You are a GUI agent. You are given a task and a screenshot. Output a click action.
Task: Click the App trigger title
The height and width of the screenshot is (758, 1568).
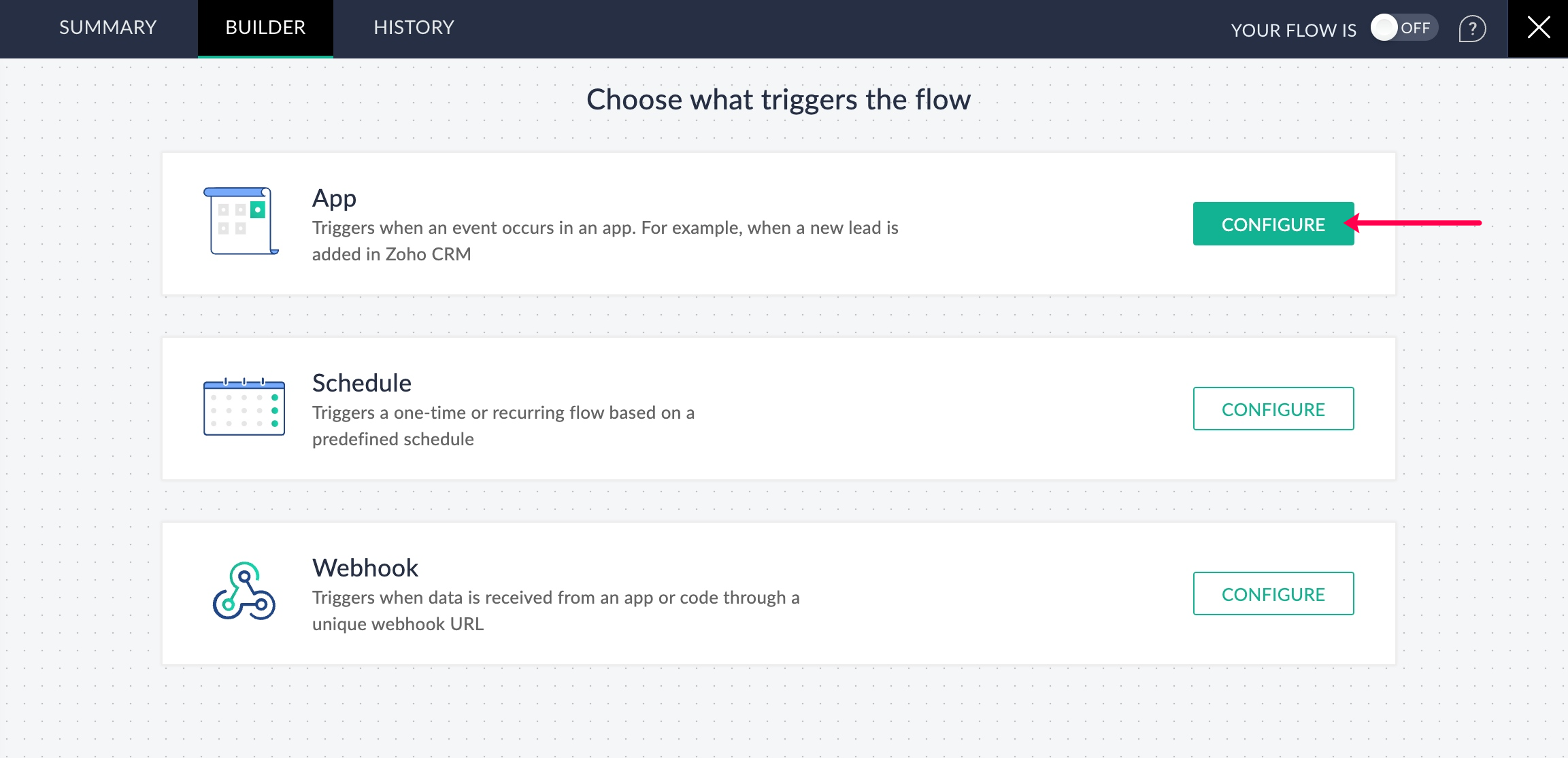tap(334, 198)
